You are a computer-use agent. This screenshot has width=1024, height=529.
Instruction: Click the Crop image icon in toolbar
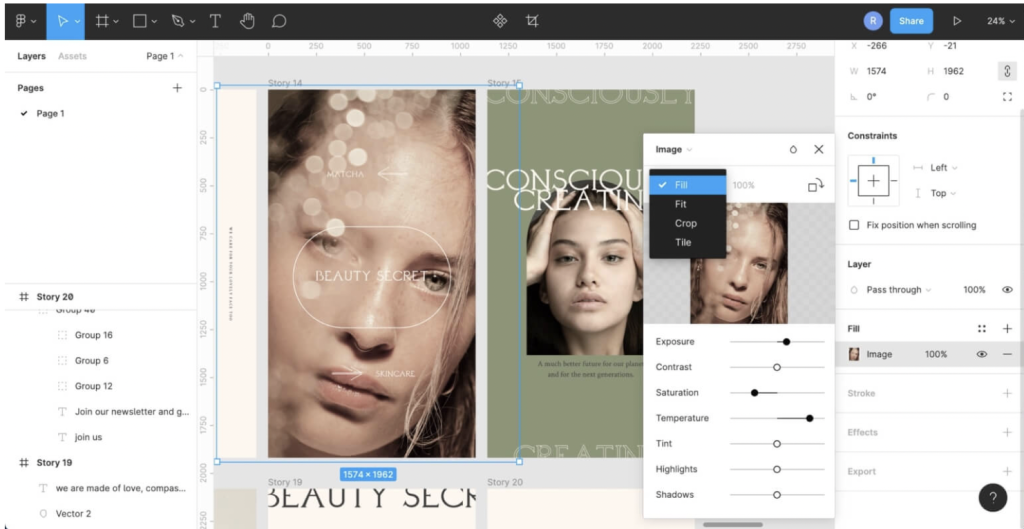pos(532,21)
